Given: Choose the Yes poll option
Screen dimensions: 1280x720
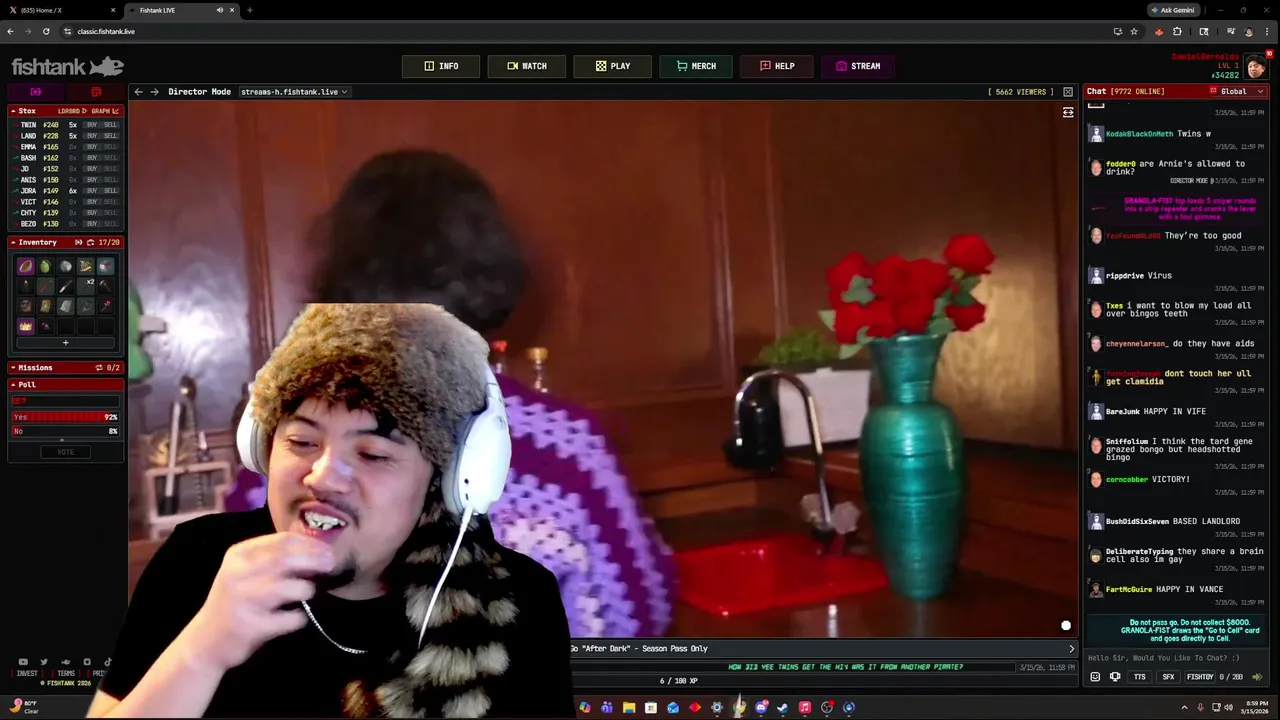Looking at the screenshot, I should [65, 417].
